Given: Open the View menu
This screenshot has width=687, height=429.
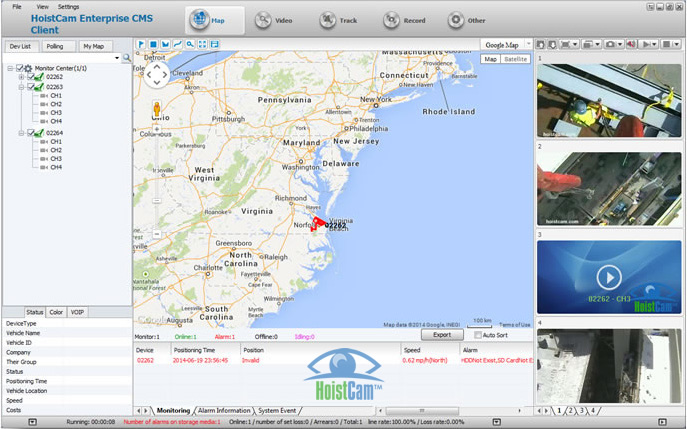Looking at the screenshot, I should point(42,7).
